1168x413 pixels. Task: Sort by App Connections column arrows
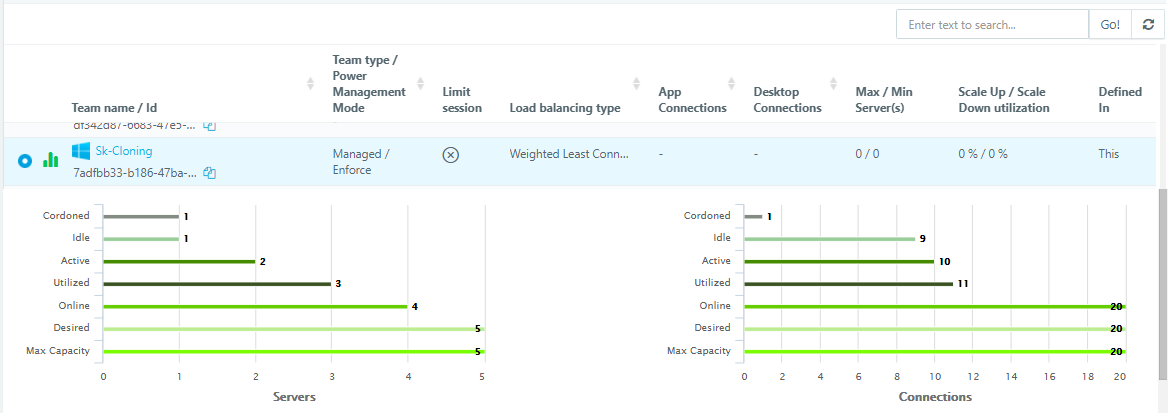pos(731,84)
